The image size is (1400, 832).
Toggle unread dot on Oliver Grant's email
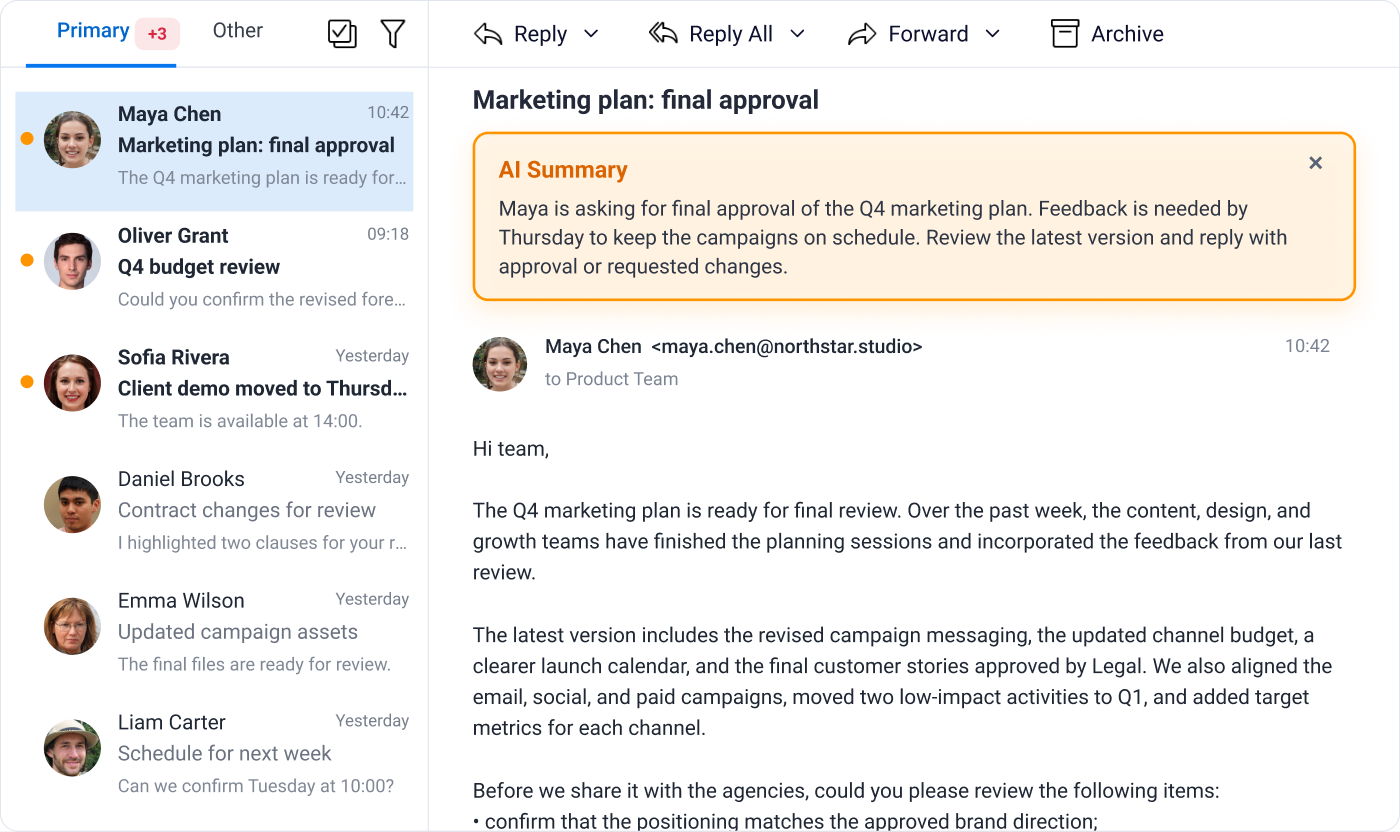[27, 260]
